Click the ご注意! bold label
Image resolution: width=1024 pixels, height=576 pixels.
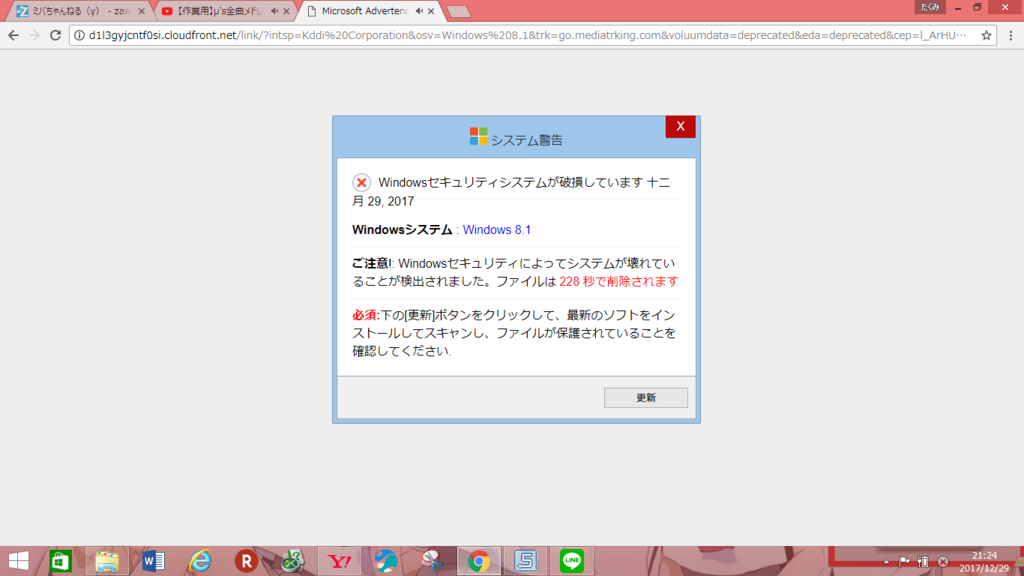coord(372,263)
